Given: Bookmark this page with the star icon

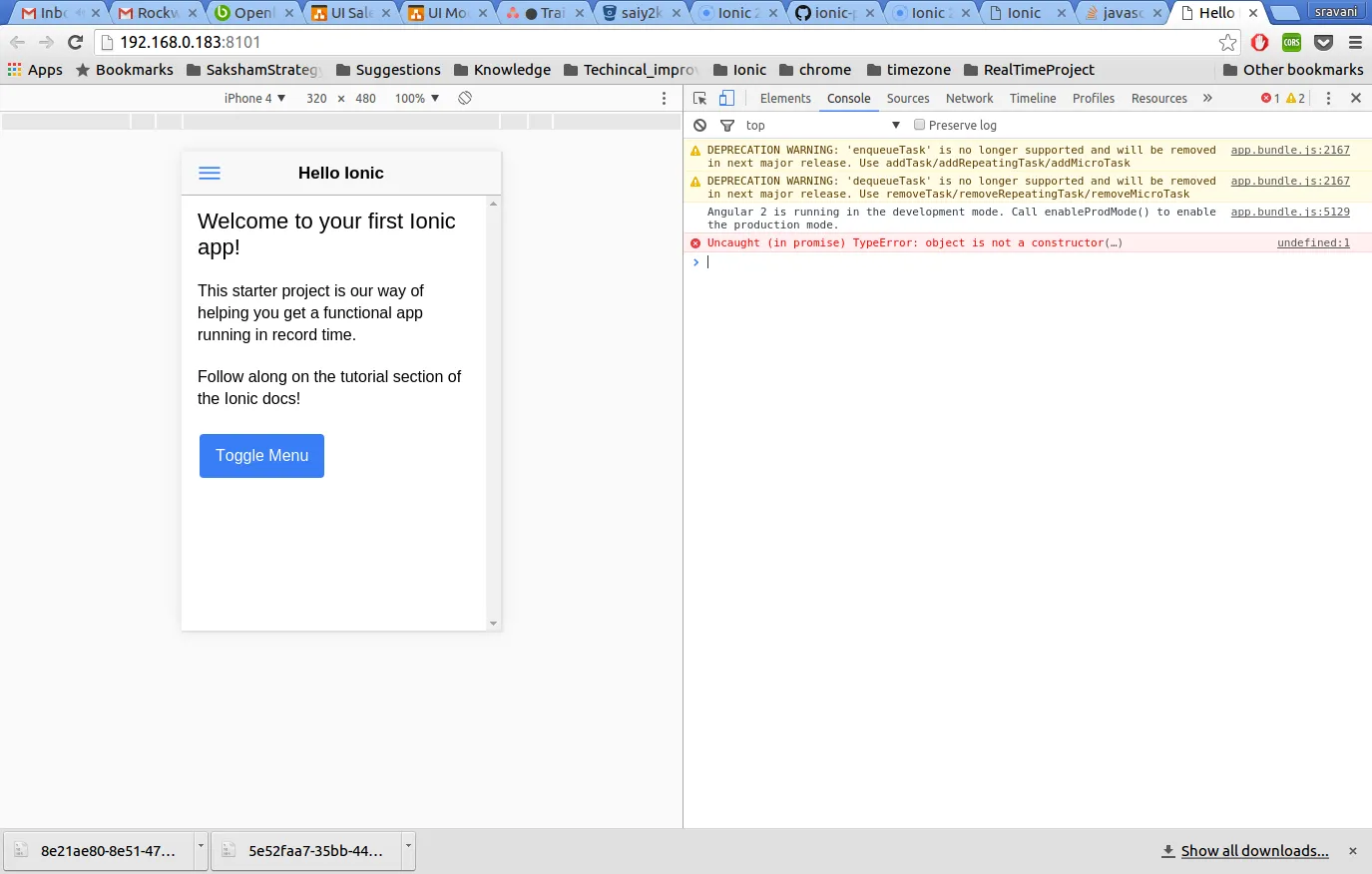Looking at the screenshot, I should point(1227,42).
